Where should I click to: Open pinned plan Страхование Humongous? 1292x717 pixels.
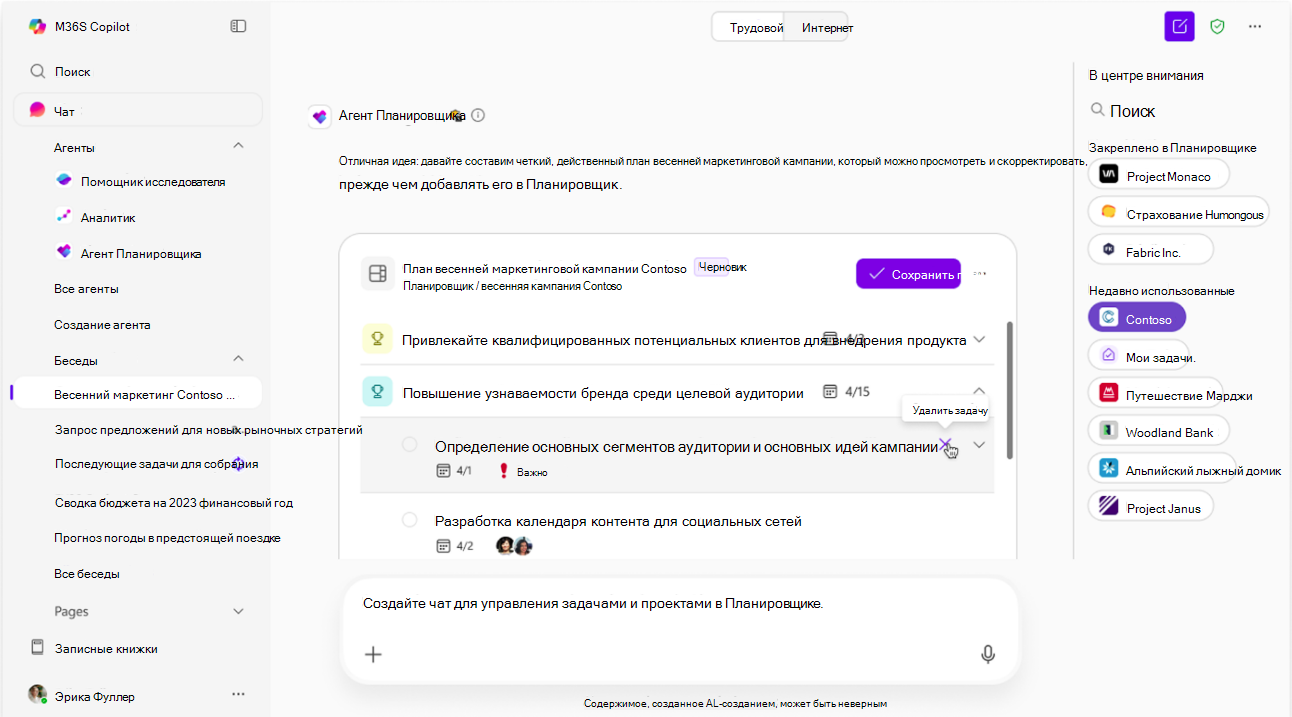[x=1178, y=212]
